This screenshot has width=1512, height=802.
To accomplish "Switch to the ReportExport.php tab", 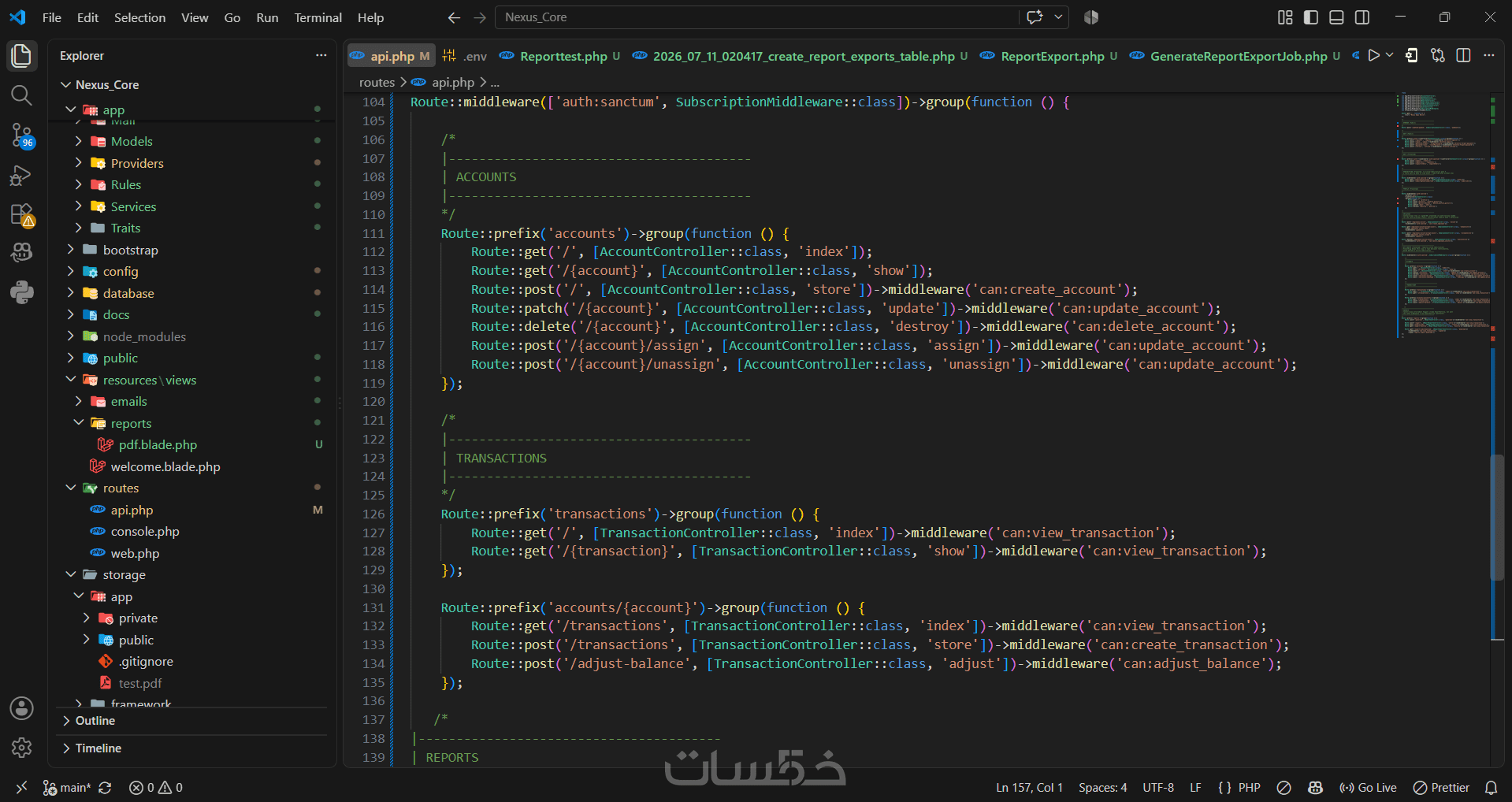I will [x=1049, y=56].
